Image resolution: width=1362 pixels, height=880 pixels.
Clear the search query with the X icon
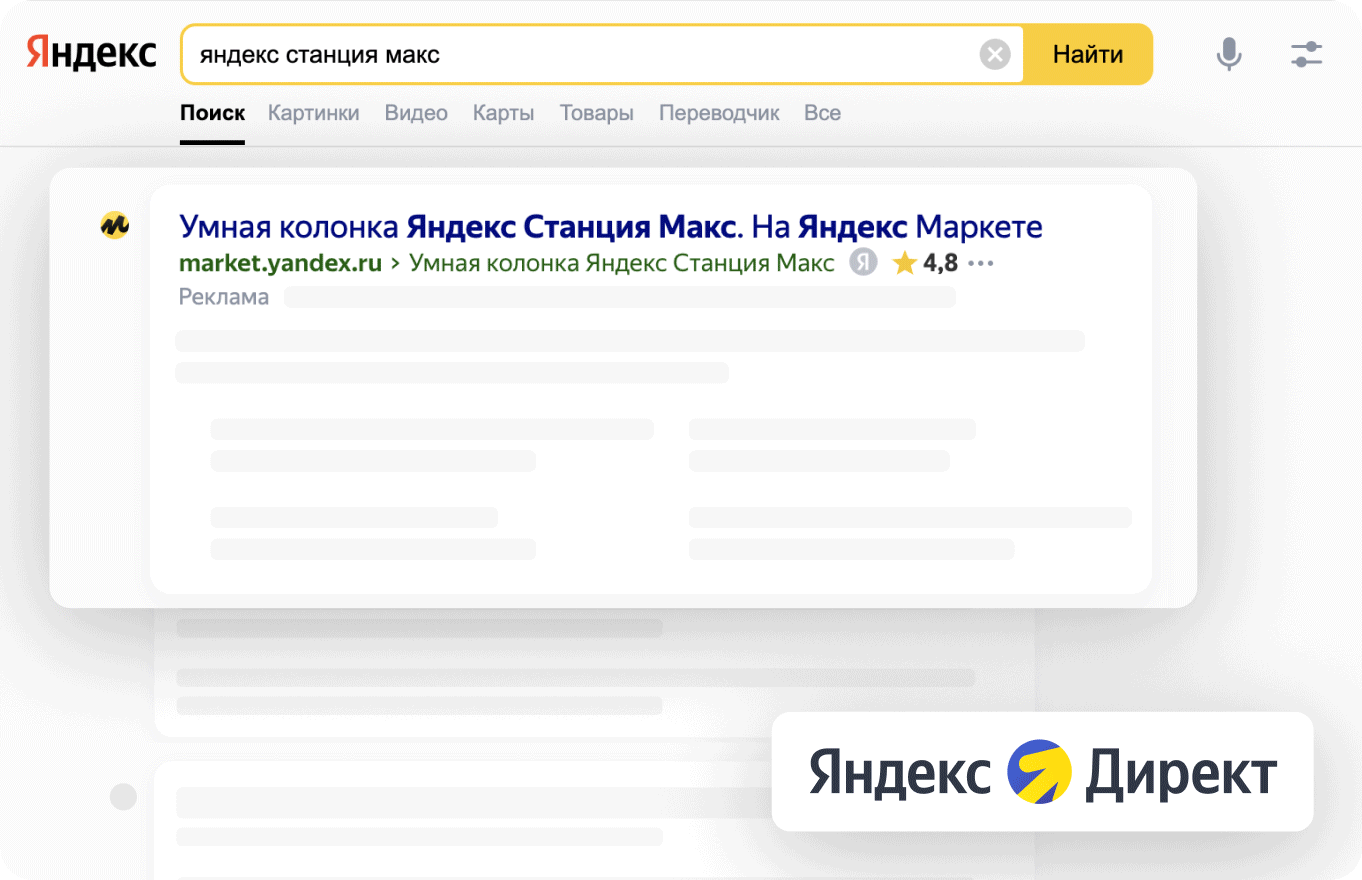(995, 54)
